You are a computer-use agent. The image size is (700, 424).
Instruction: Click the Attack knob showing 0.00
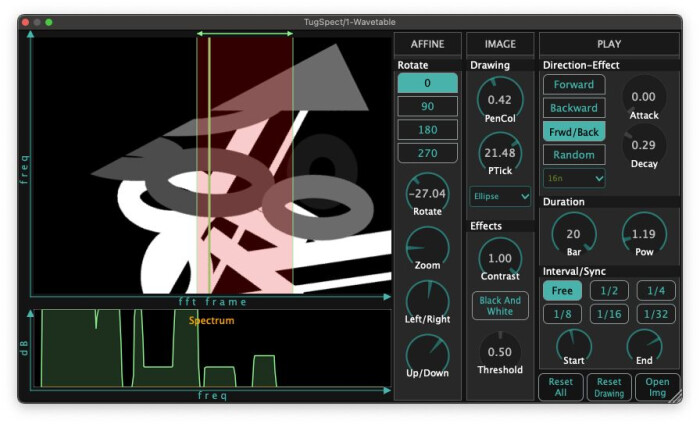(x=643, y=96)
